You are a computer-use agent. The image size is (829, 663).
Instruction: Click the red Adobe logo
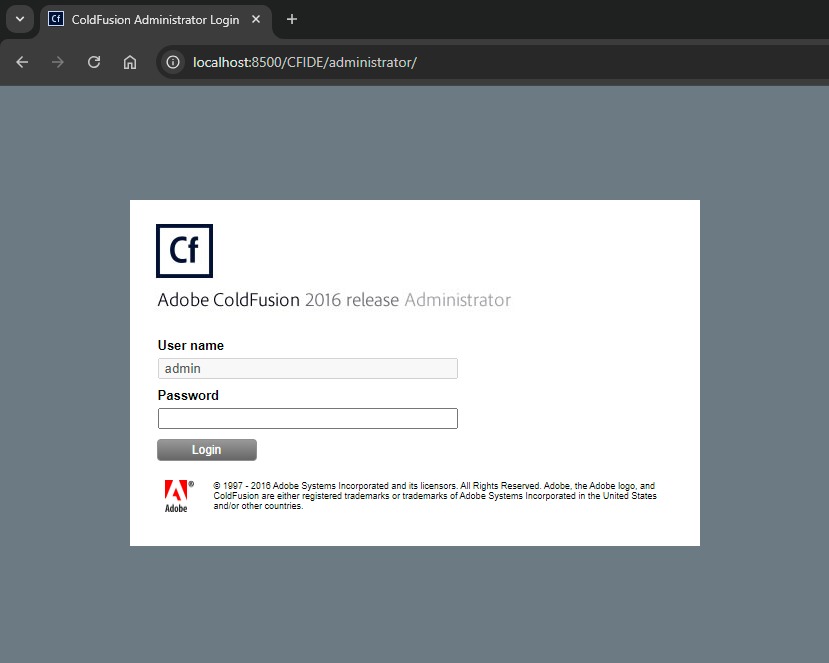pyautogui.click(x=177, y=496)
